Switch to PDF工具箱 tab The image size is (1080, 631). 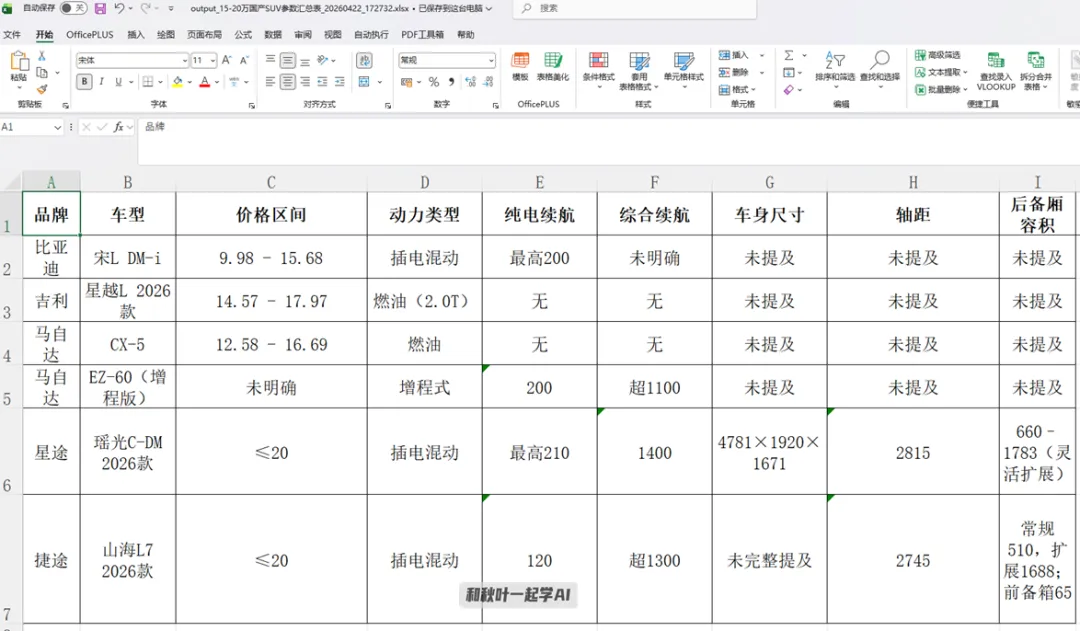422,34
